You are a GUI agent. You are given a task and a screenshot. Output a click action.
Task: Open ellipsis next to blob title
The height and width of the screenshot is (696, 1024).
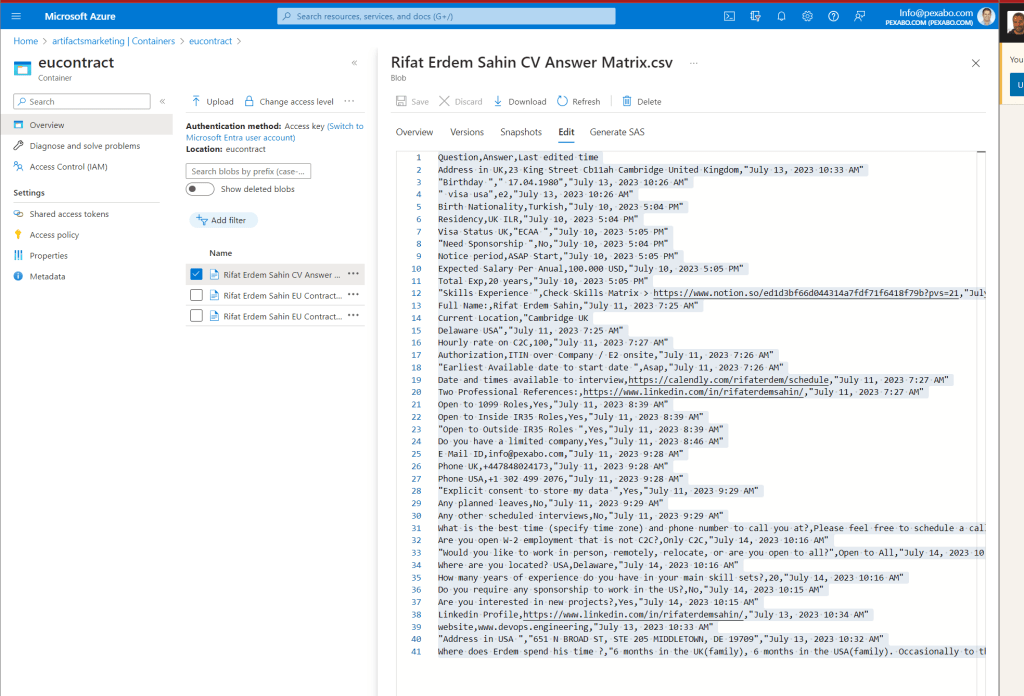tap(694, 63)
